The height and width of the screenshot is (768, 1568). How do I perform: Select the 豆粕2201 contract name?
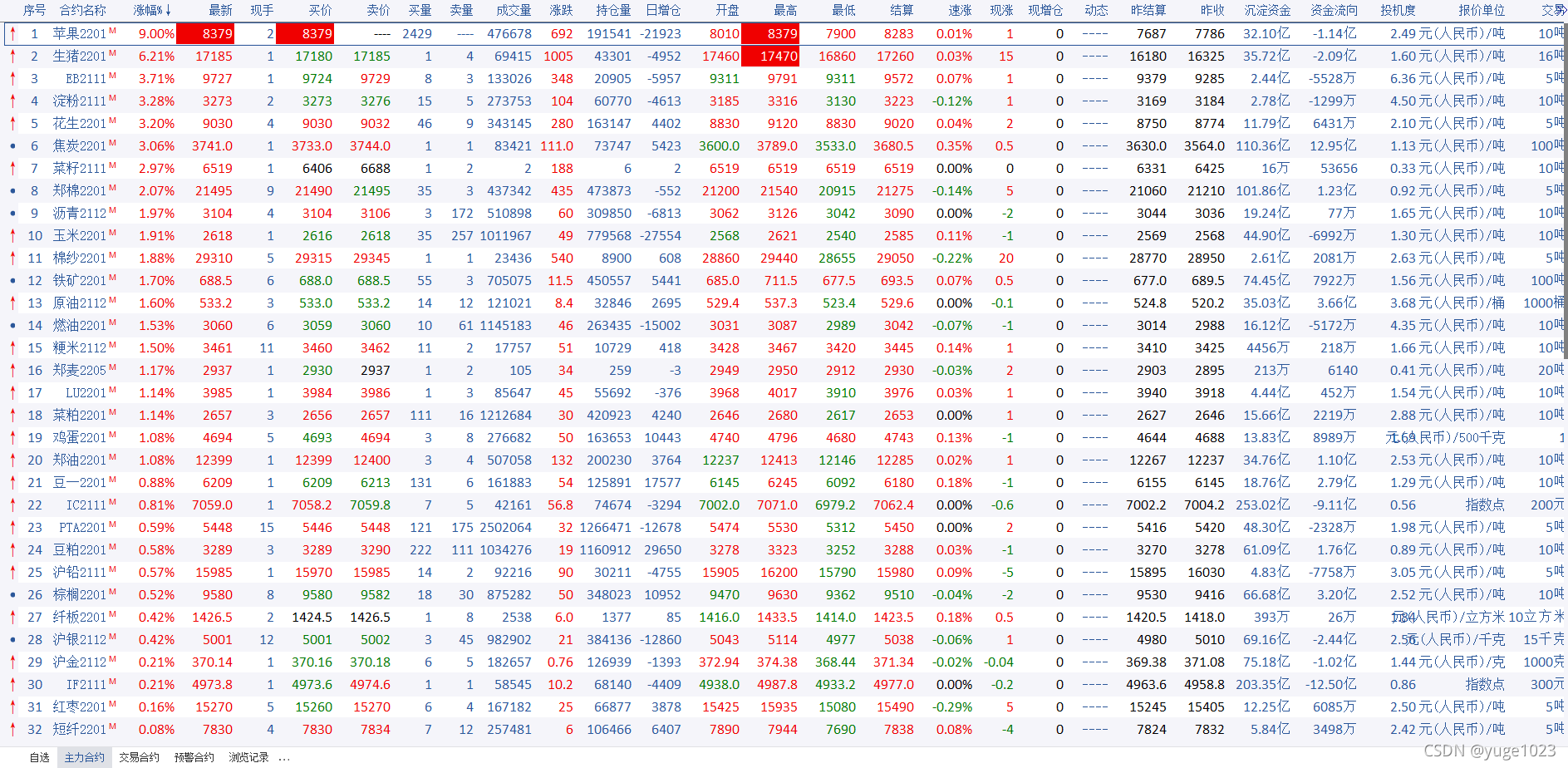tap(80, 550)
